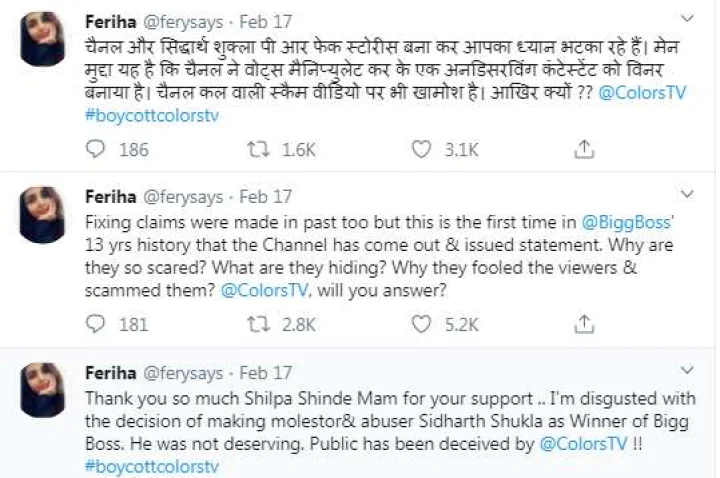Screen dimensions: 720x478
Task: Reply to the tweet with 181 replies
Action: 96,324
